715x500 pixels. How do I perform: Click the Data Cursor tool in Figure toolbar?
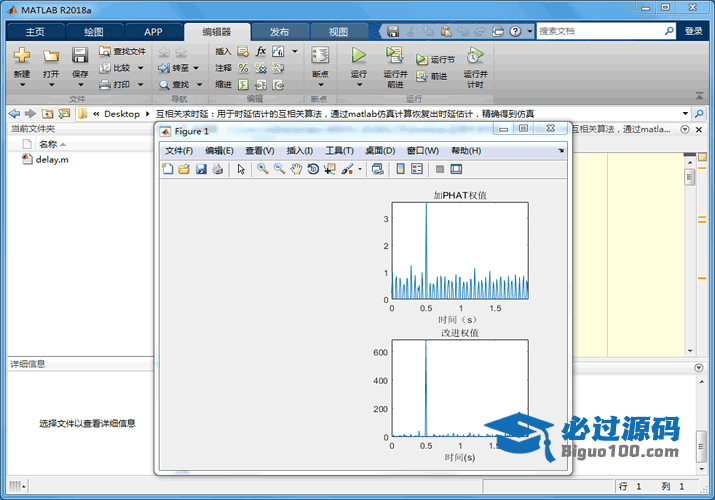click(330, 169)
